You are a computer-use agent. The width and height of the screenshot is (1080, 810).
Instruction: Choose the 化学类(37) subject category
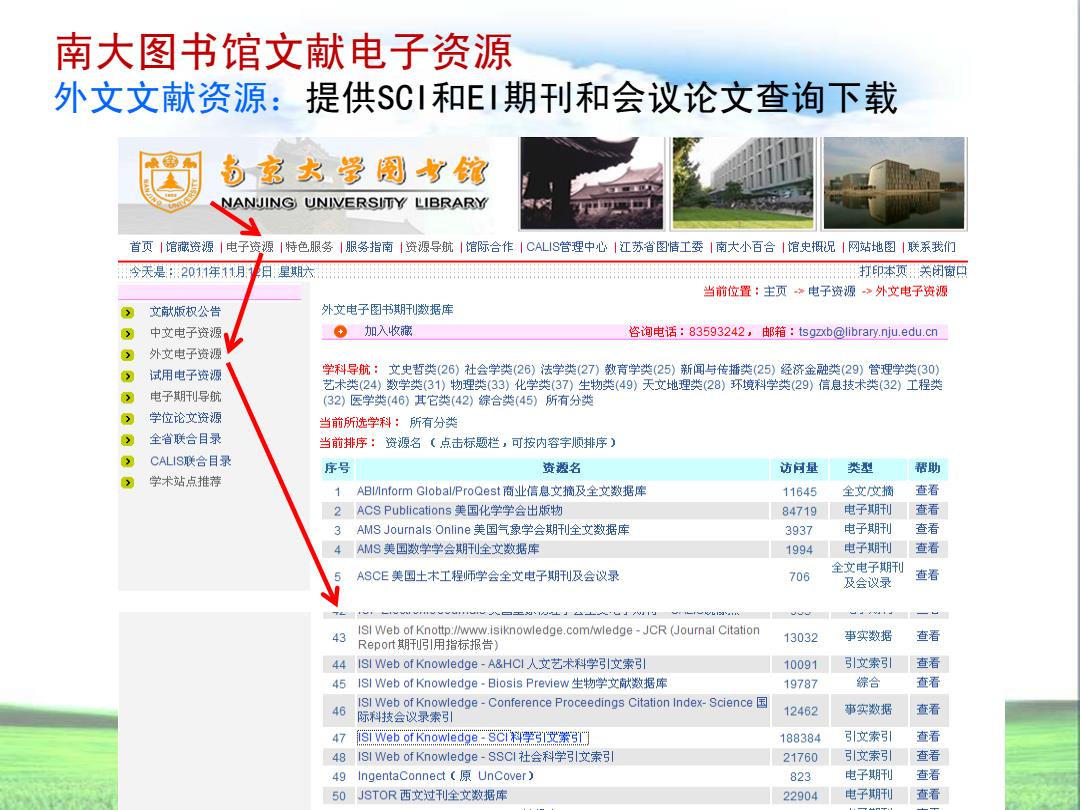pyautogui.click(x=543, y=385)
